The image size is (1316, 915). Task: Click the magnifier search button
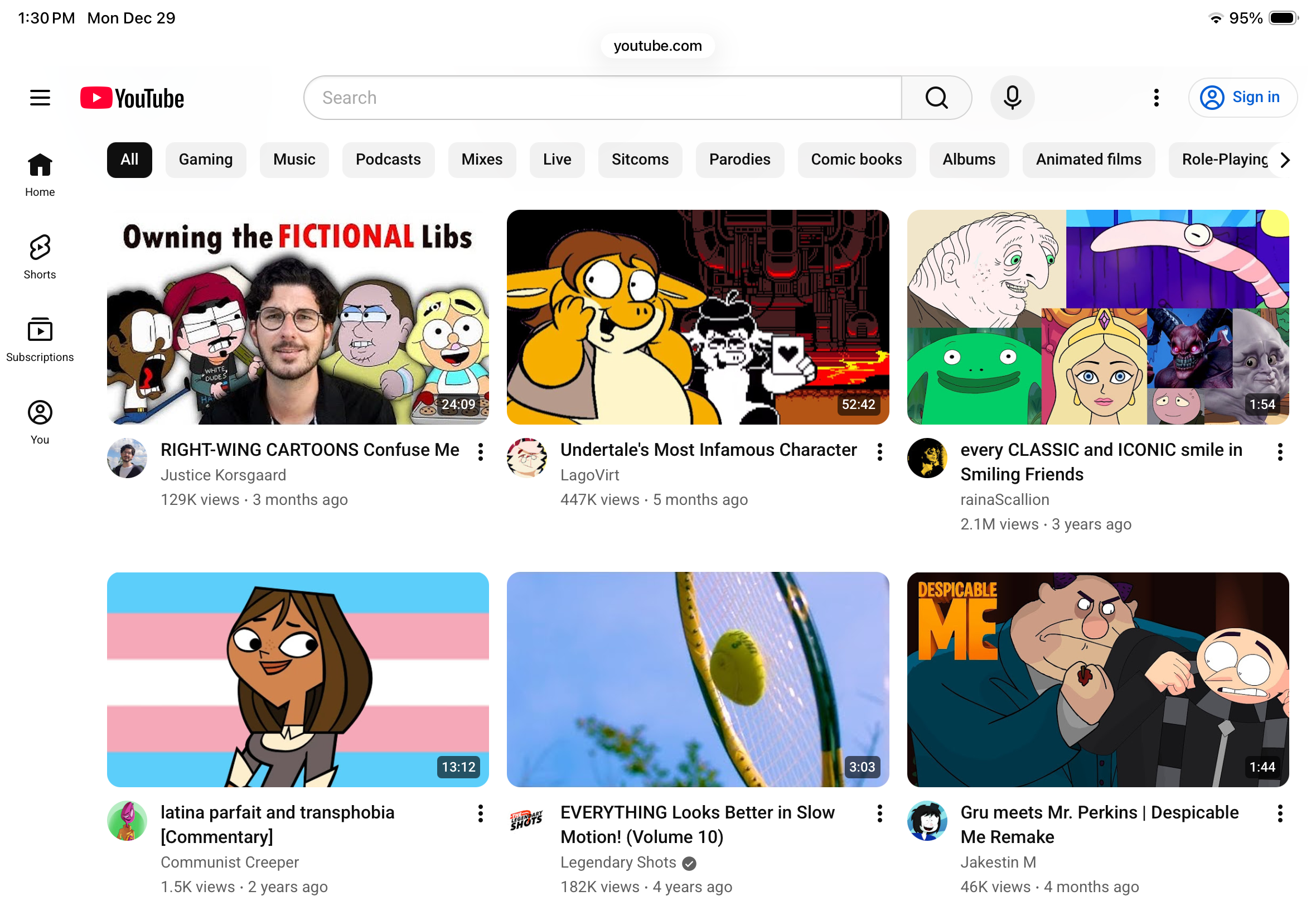(936, 98)
